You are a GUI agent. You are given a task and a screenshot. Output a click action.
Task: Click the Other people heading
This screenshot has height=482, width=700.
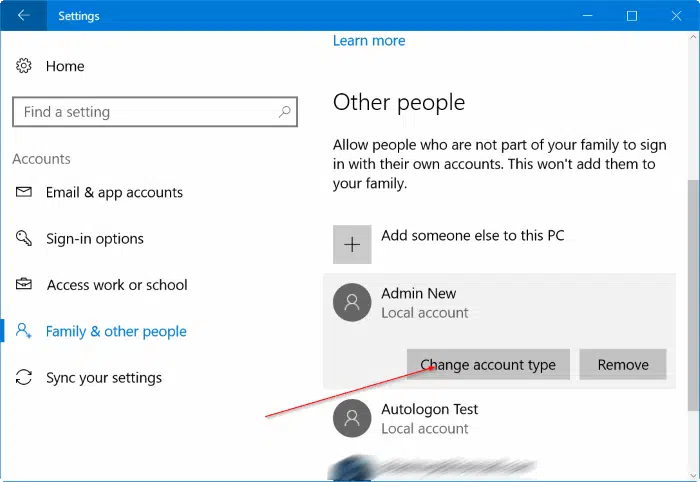click(x=399, y=102)
